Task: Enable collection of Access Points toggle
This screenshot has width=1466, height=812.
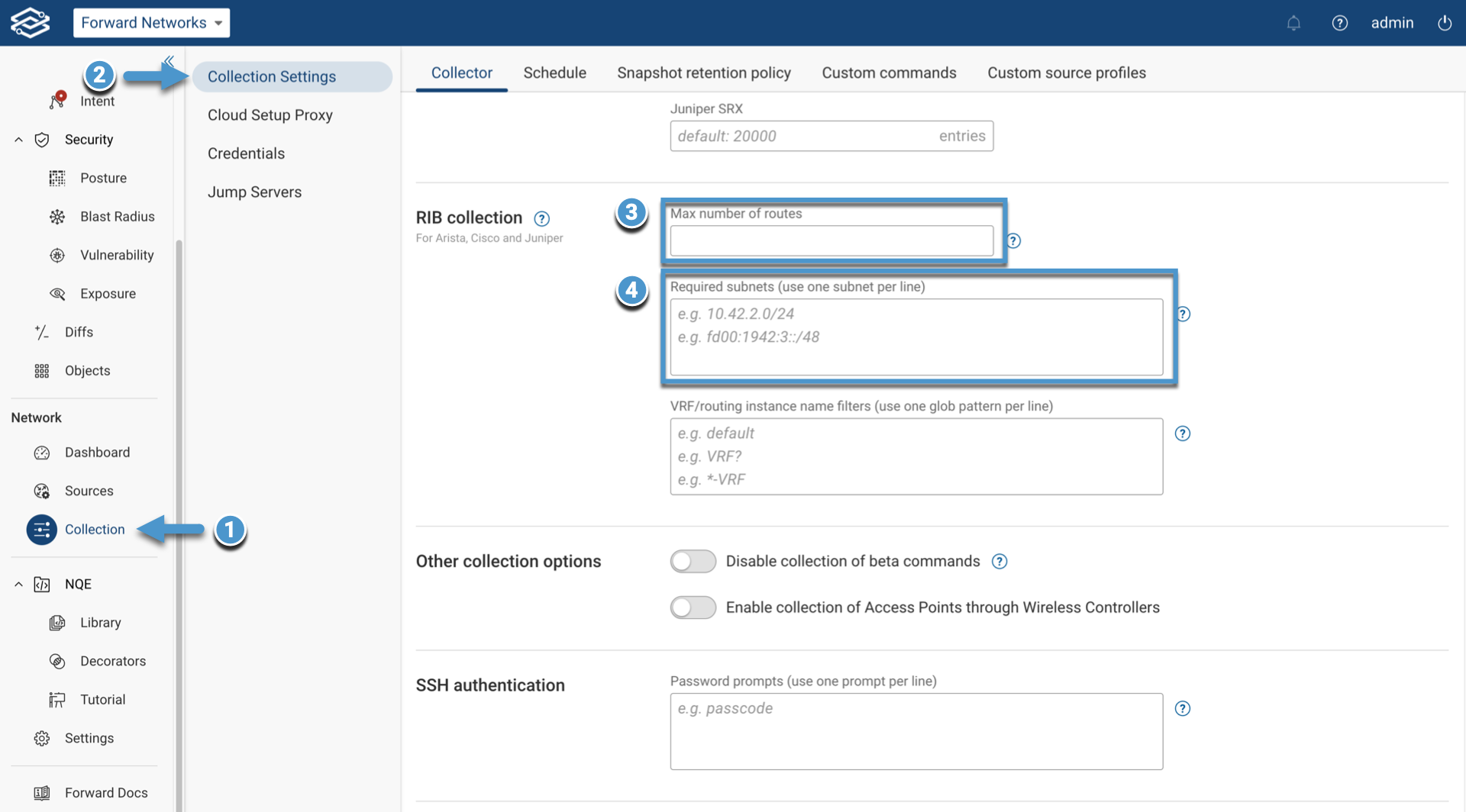Action: click(693, 607)
